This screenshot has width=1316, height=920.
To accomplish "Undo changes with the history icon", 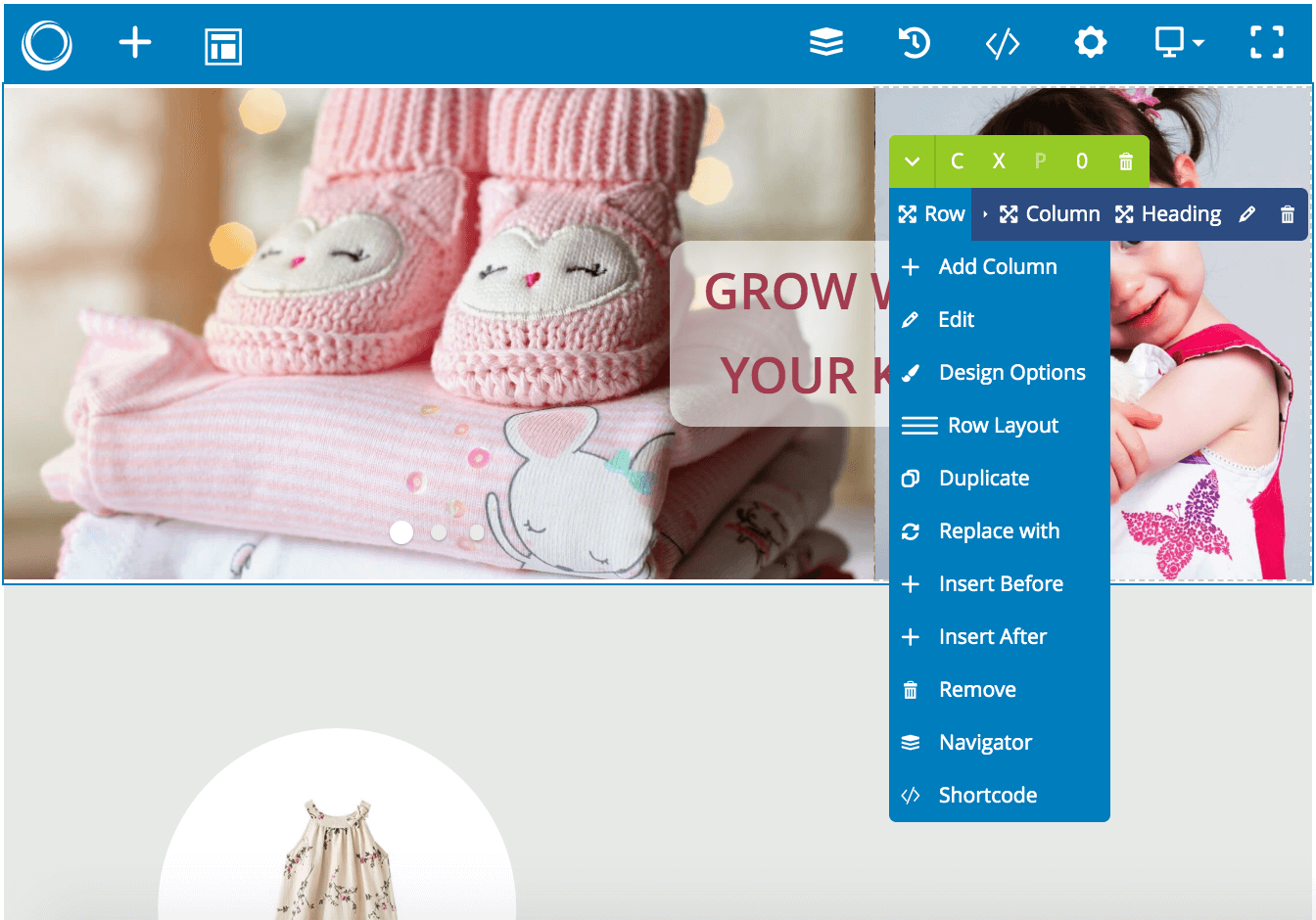I will coord(915,43).
